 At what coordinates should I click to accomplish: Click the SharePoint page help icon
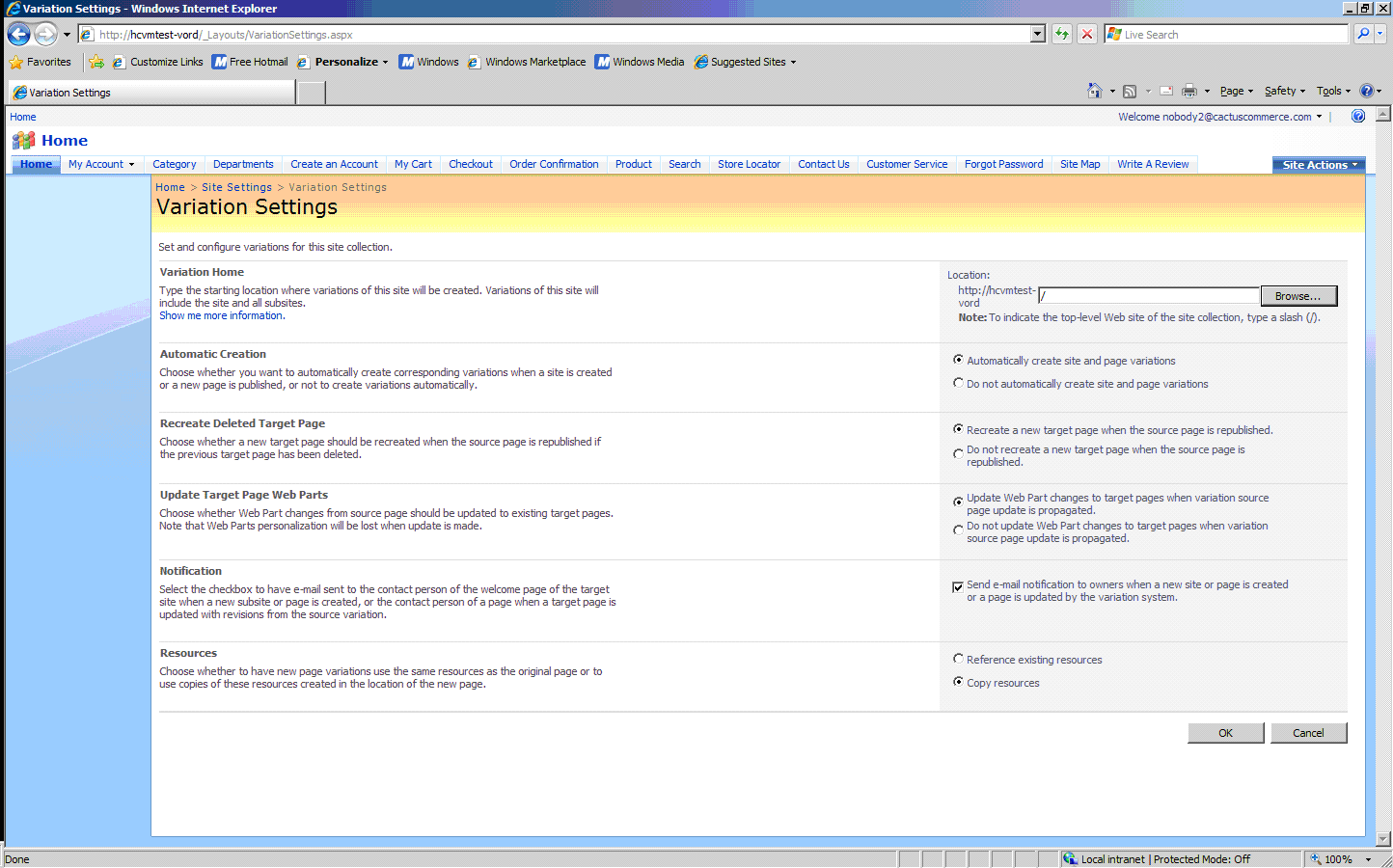(1358, 117)
